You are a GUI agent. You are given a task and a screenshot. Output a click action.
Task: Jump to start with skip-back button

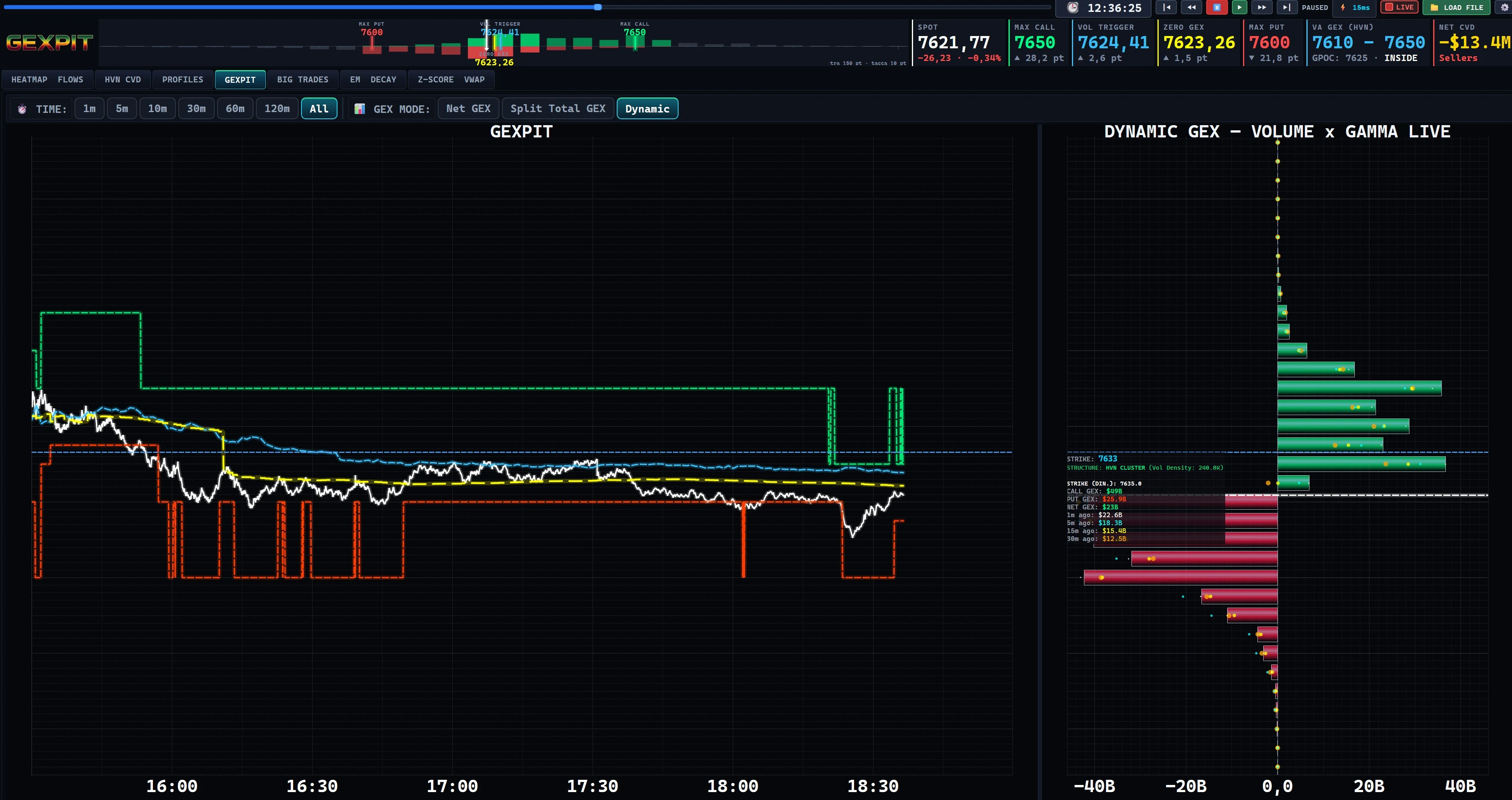[1166, 8]
